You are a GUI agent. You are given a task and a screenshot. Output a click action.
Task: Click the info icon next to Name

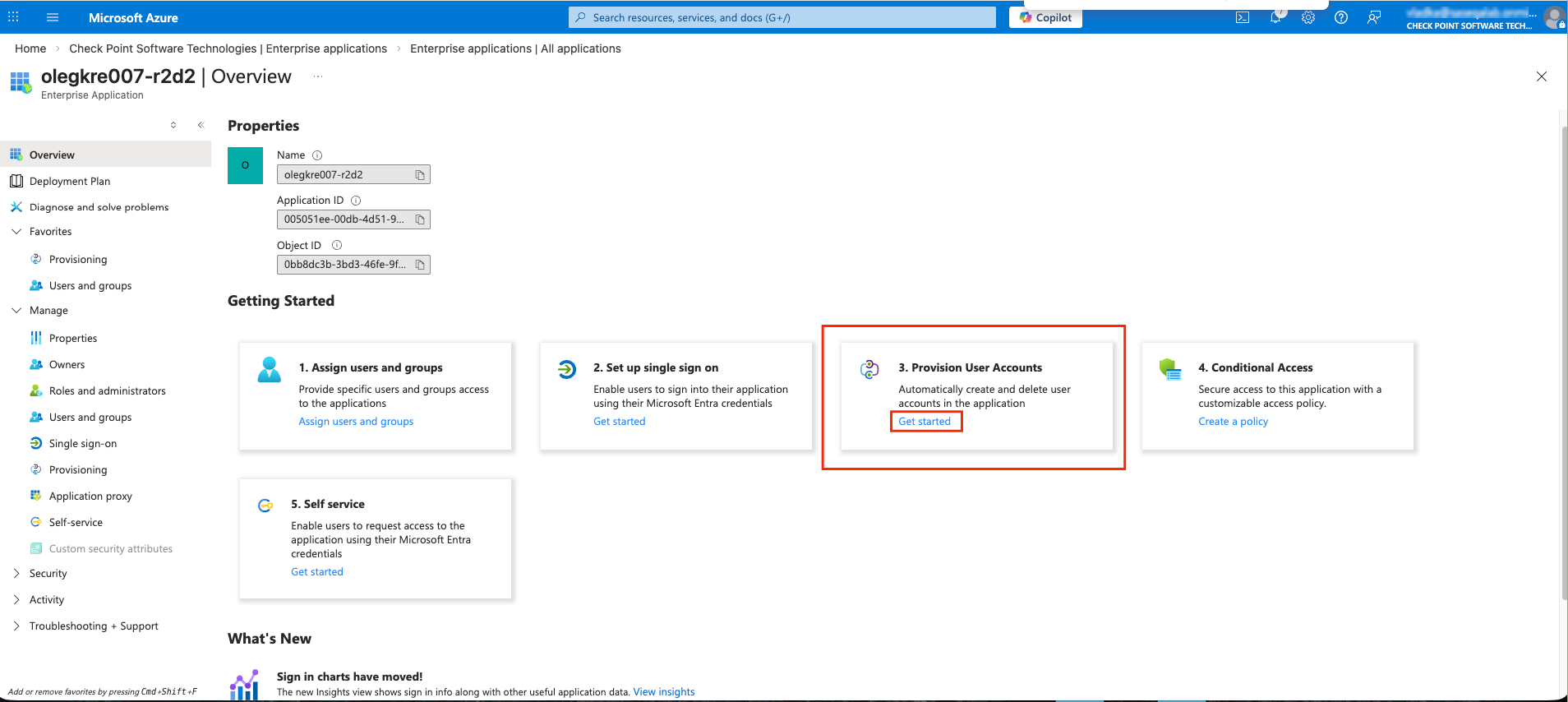(317, 155)
